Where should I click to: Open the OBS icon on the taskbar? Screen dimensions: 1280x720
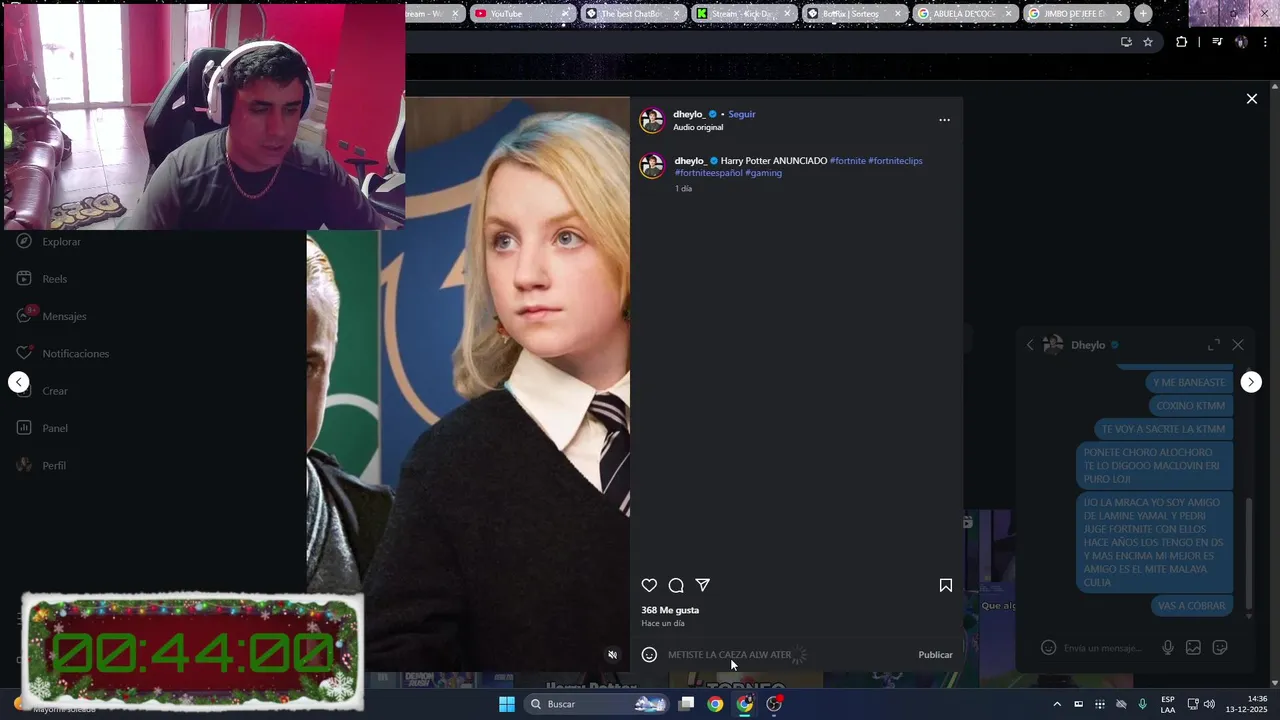(x=774, y=704)
